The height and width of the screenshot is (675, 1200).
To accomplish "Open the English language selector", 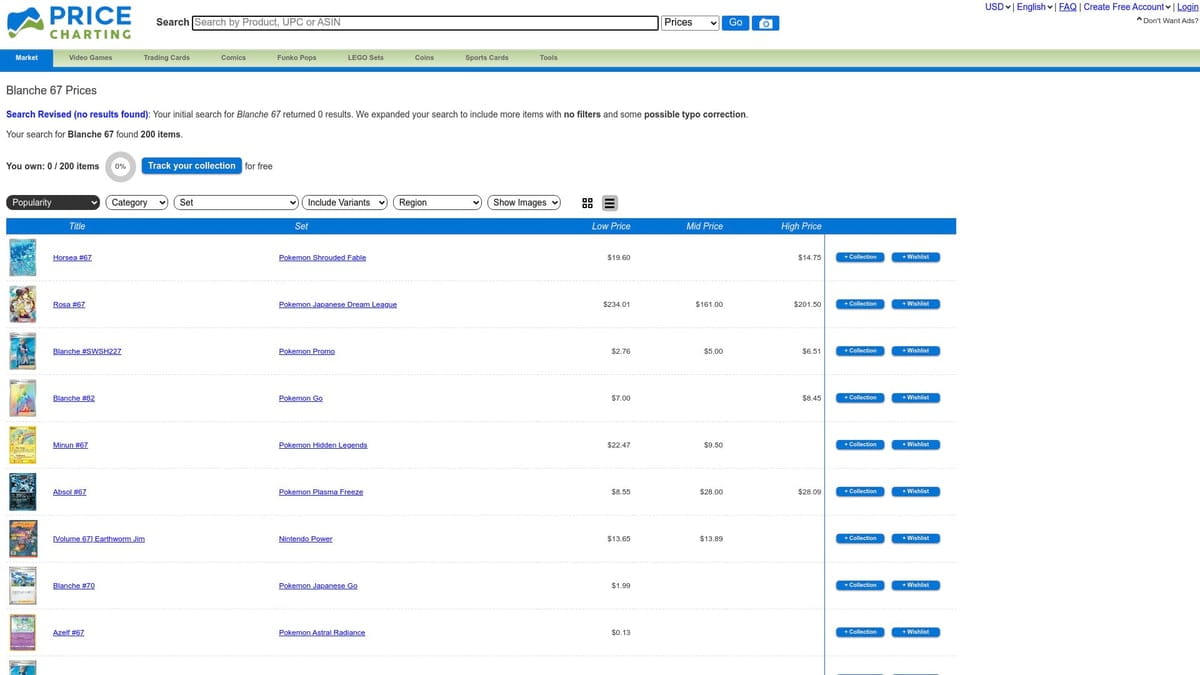I will tap(1034, 7).
